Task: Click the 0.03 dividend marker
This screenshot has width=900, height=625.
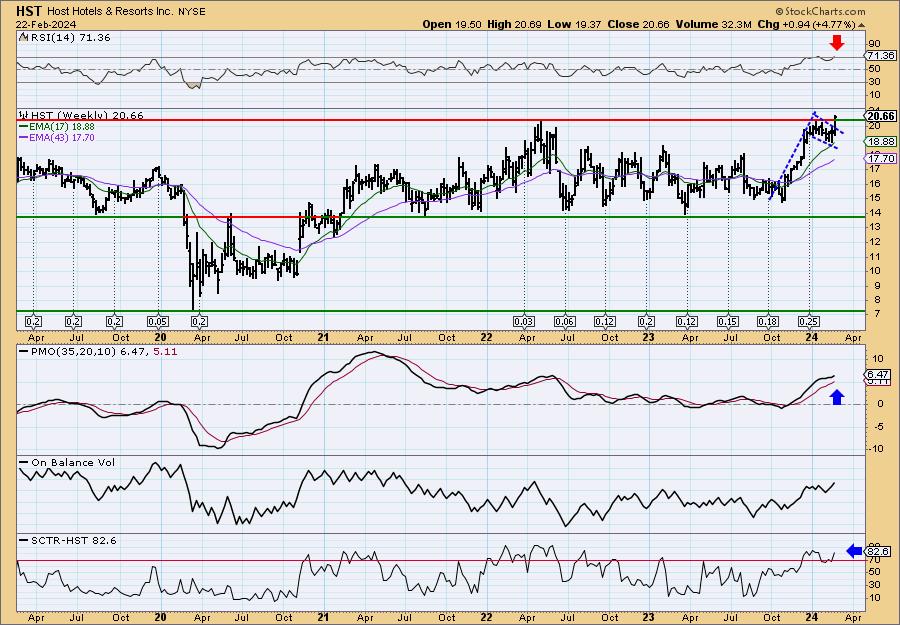Action: (x=525, y=322)
